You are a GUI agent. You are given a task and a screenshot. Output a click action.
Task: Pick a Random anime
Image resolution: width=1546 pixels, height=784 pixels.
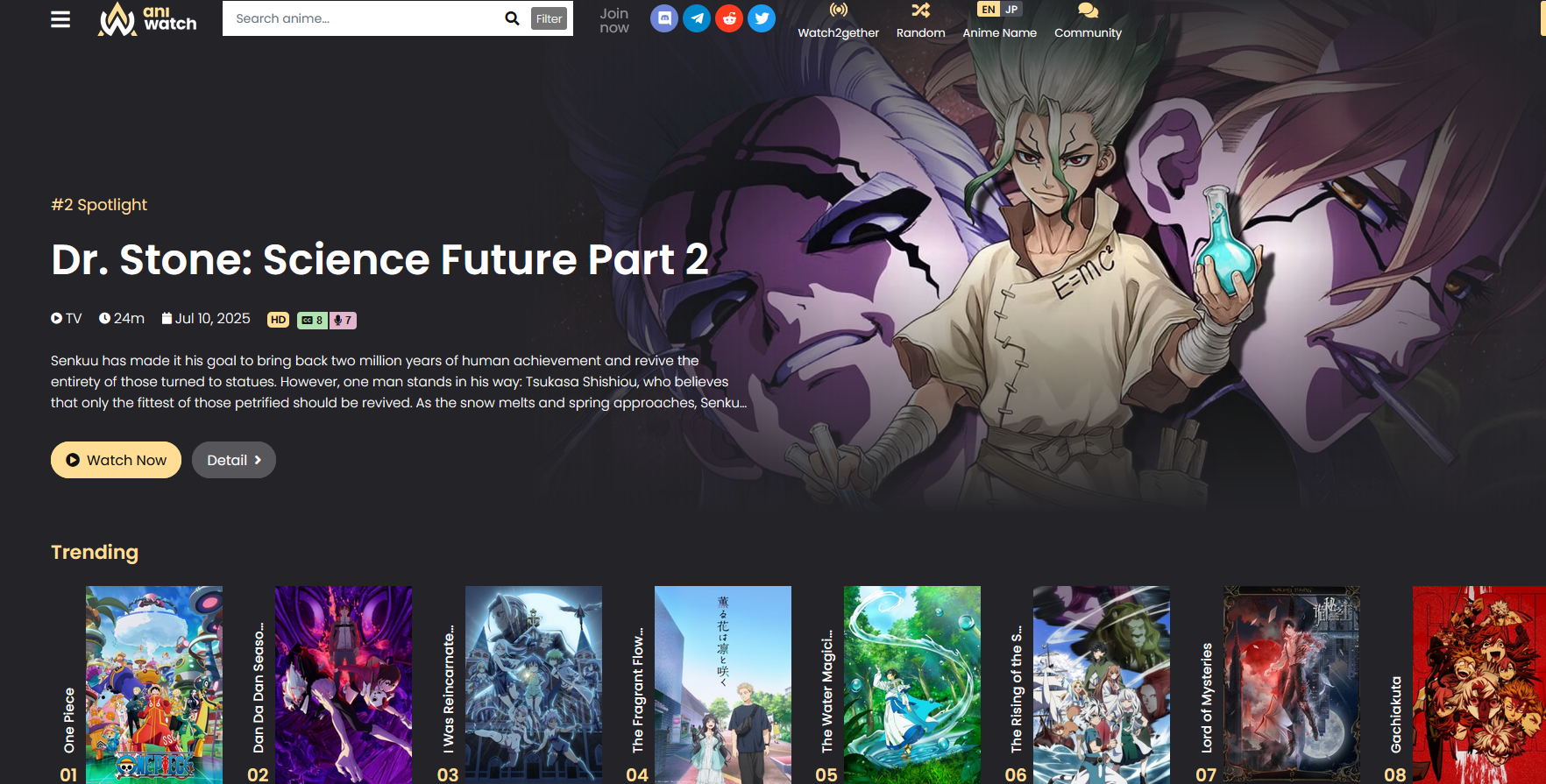click(921, 21)
